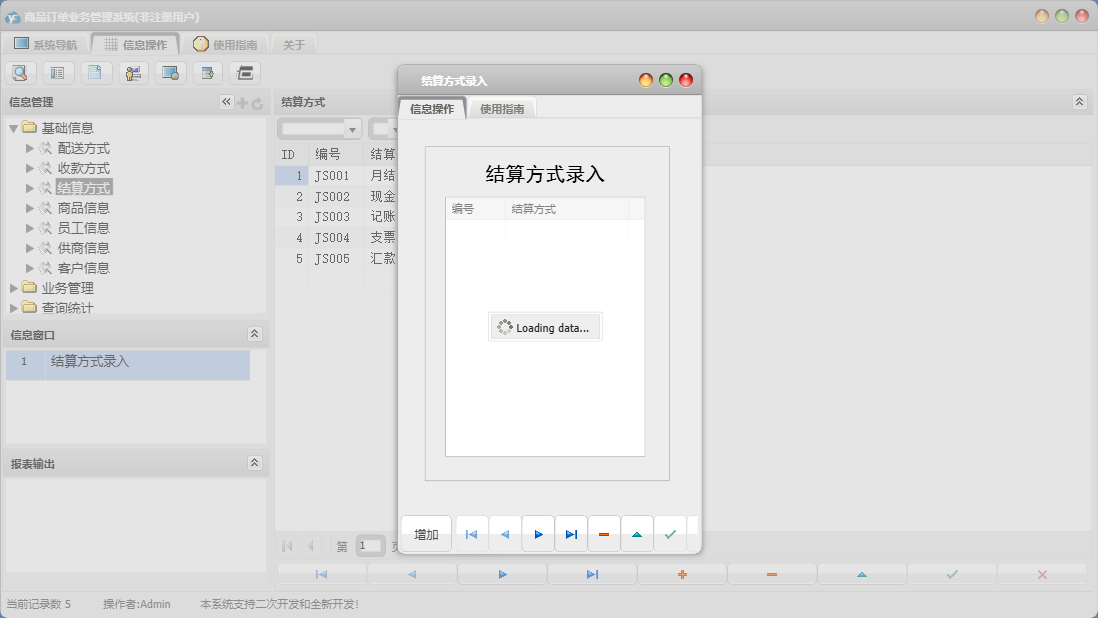The height and width of the screenshot is (618, 1098).
Task: Click first-record navigation arrow in dialog
Action: (x=471, y=533)
